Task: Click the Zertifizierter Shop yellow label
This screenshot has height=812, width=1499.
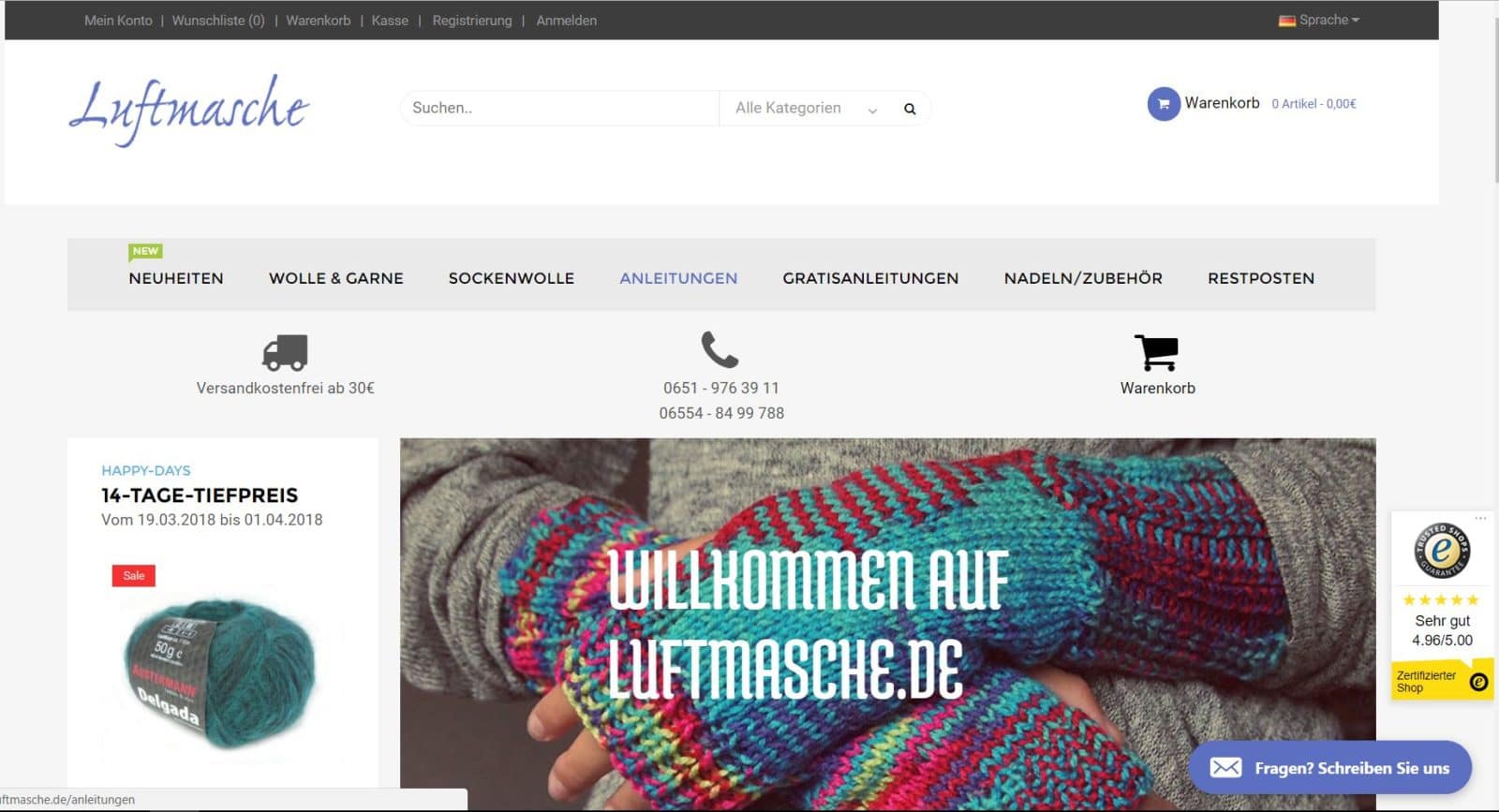Action: pyautogui.click(x=1442, y=681)
